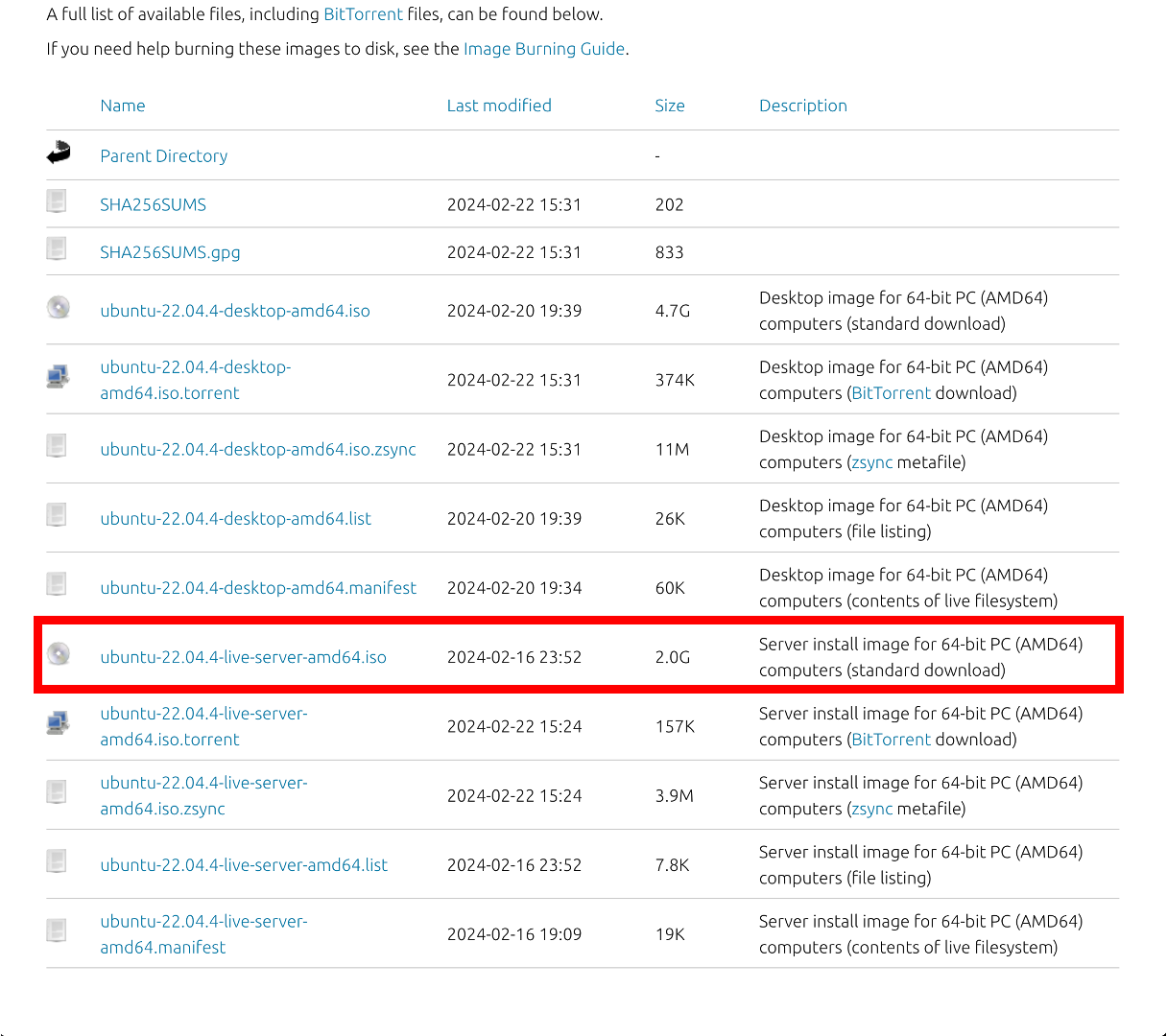Viewport: 1167px width, 1036px height.
Task: Sort by Last modified column header
Action: (x=499, y=106)
